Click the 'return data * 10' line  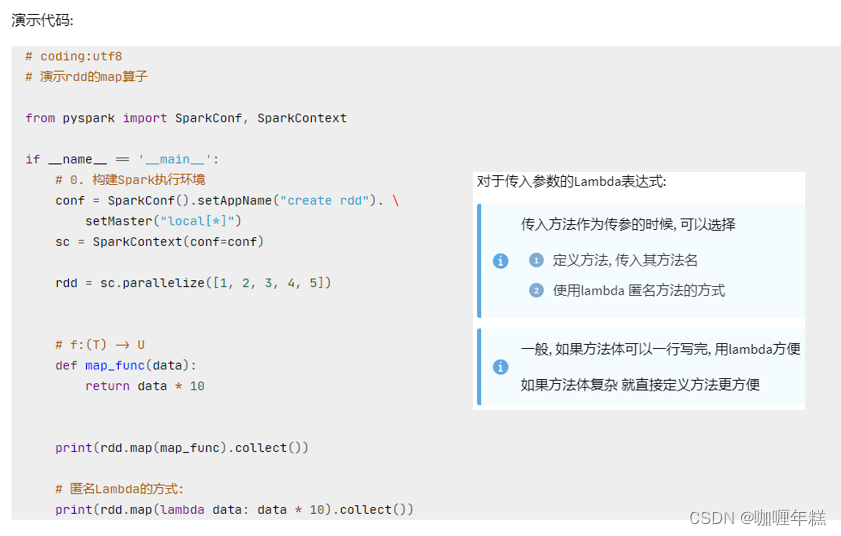[145, 386]
